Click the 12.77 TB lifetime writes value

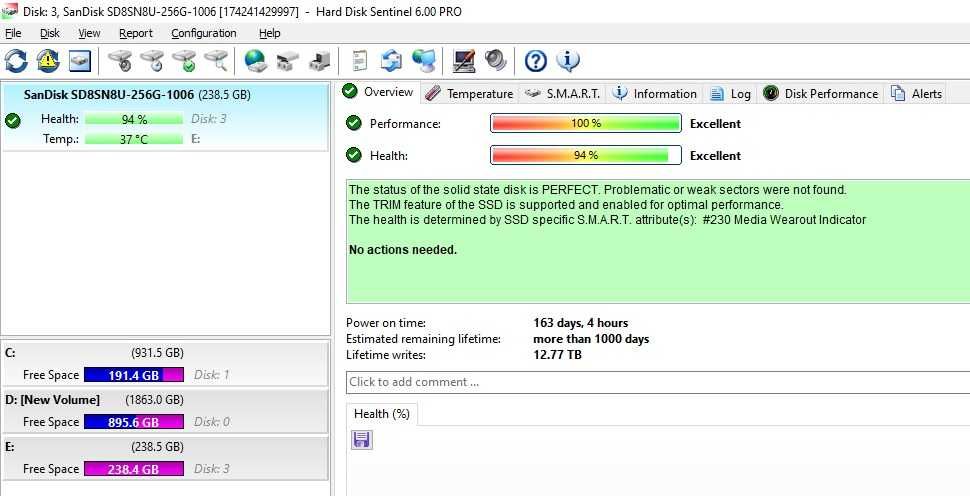click(557, 355)
